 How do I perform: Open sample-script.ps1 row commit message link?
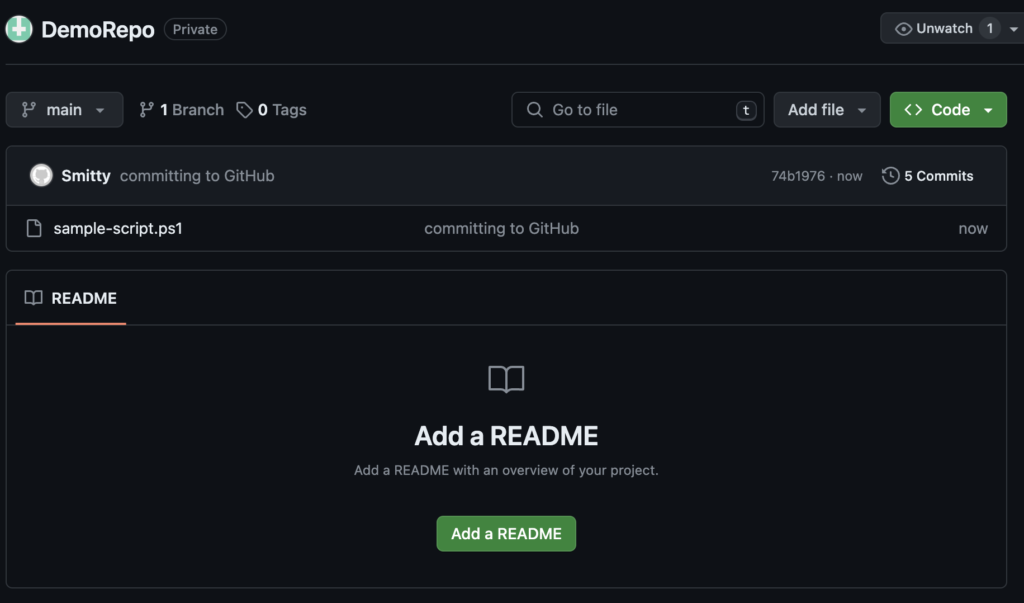502,229
